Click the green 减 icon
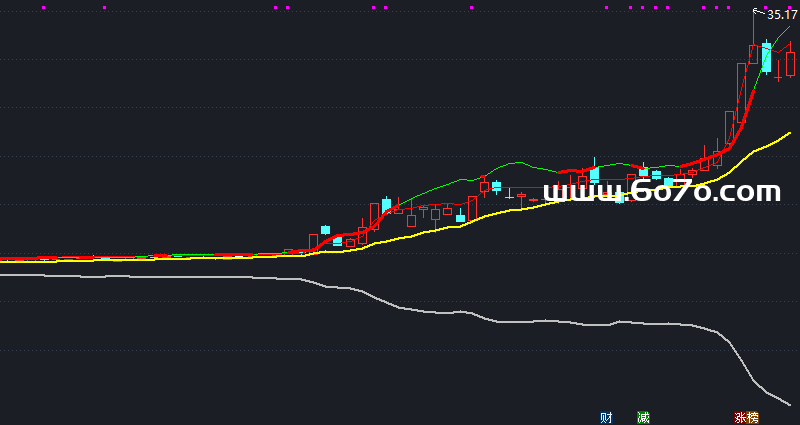 [x=643, y=417]
